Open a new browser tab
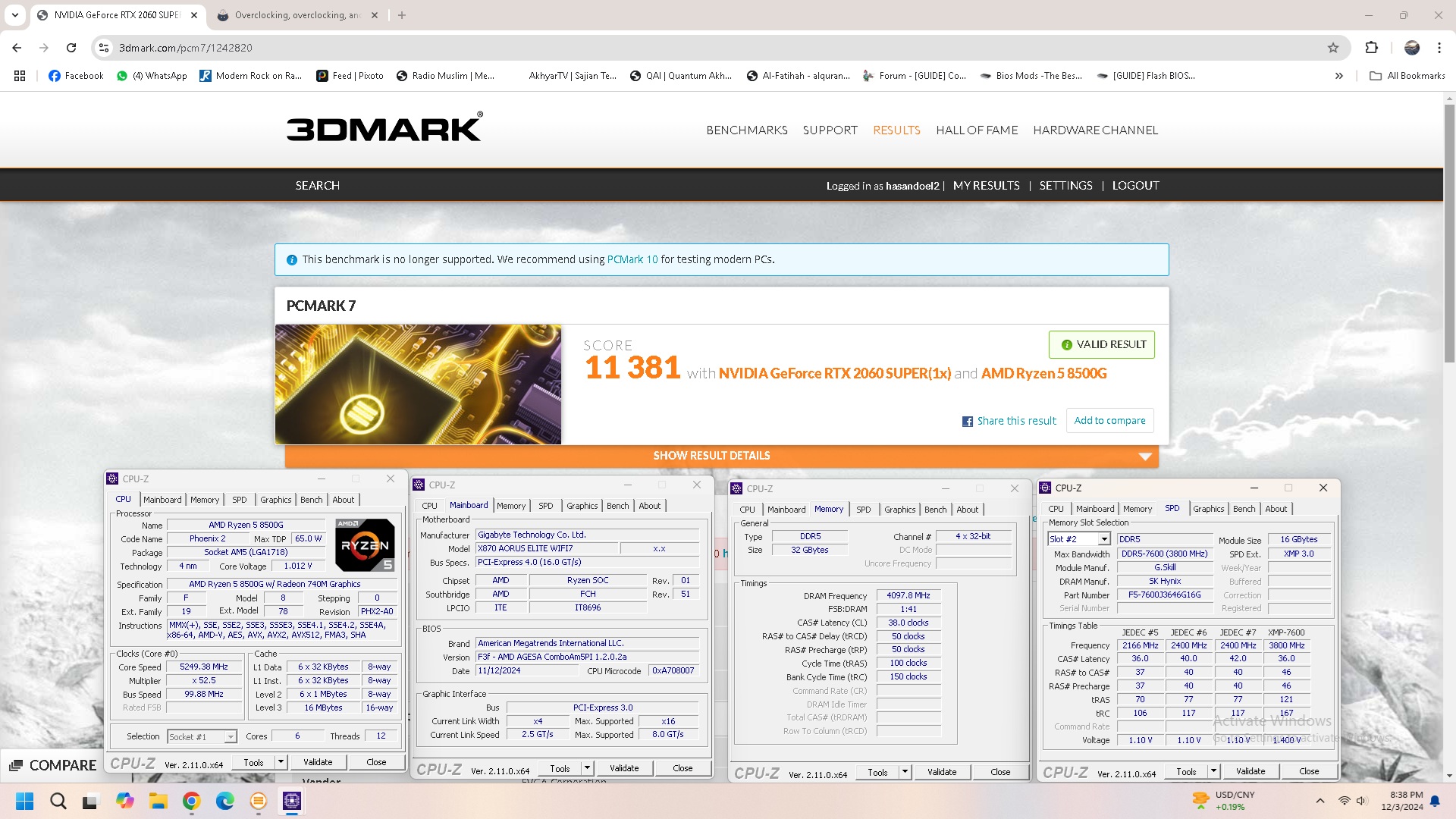This screenshot has height=819, width=1456. pos(402,15)
